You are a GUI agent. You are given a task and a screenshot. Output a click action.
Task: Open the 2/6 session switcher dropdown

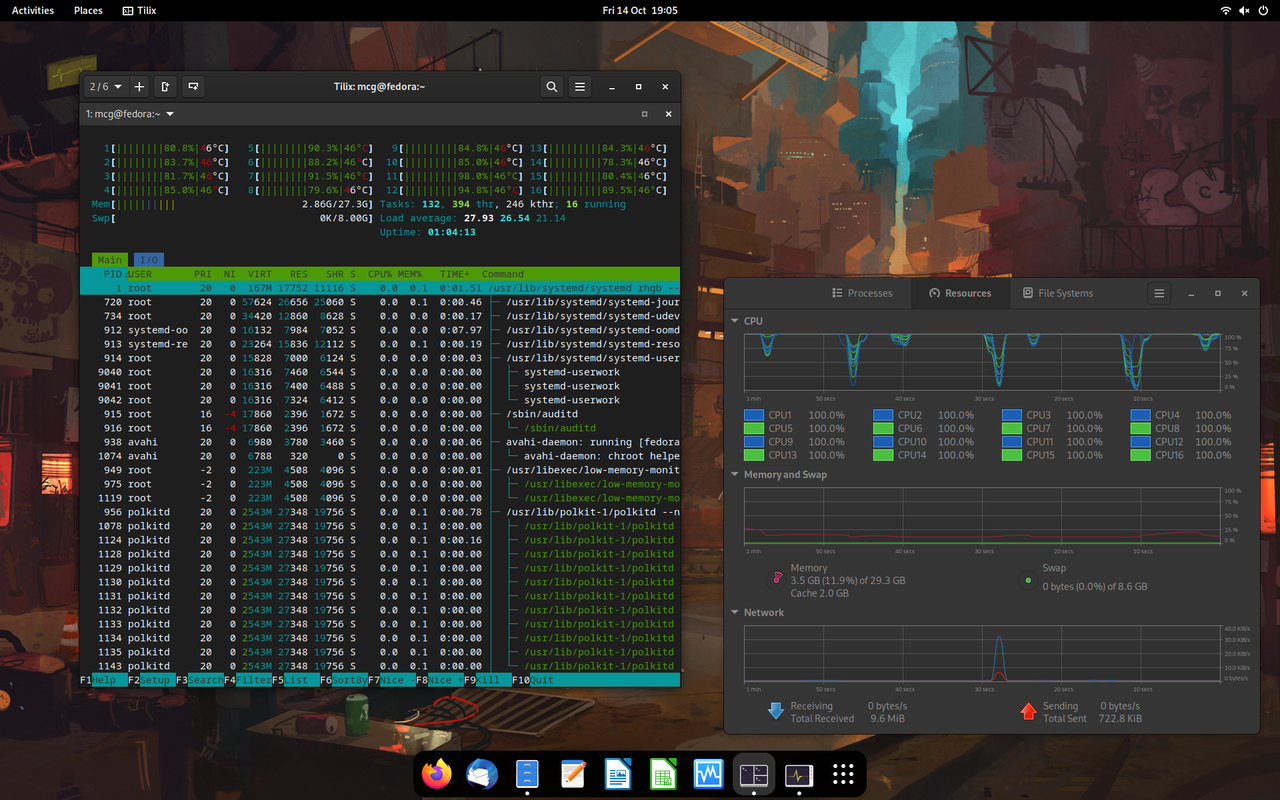(x=104, y=86)
